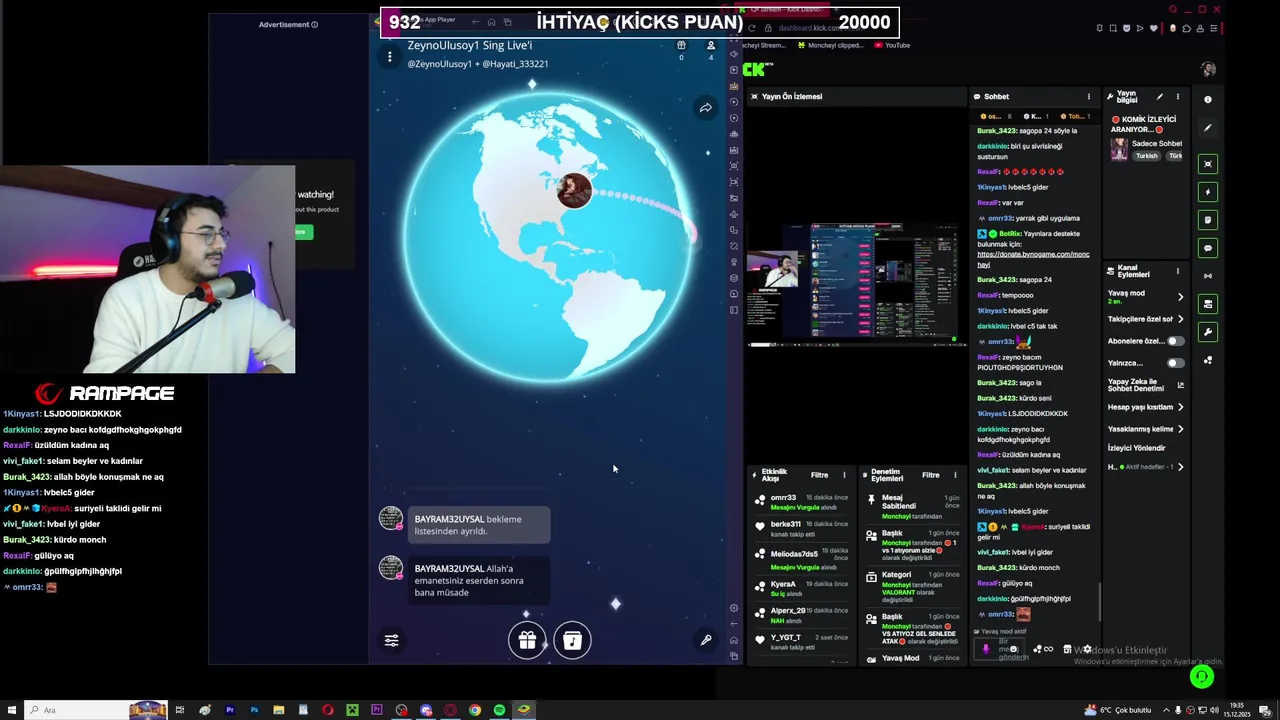Click the profile avatar in the dashboard corner
Screen dimensions: 1280x720
tap(1208, 69)
